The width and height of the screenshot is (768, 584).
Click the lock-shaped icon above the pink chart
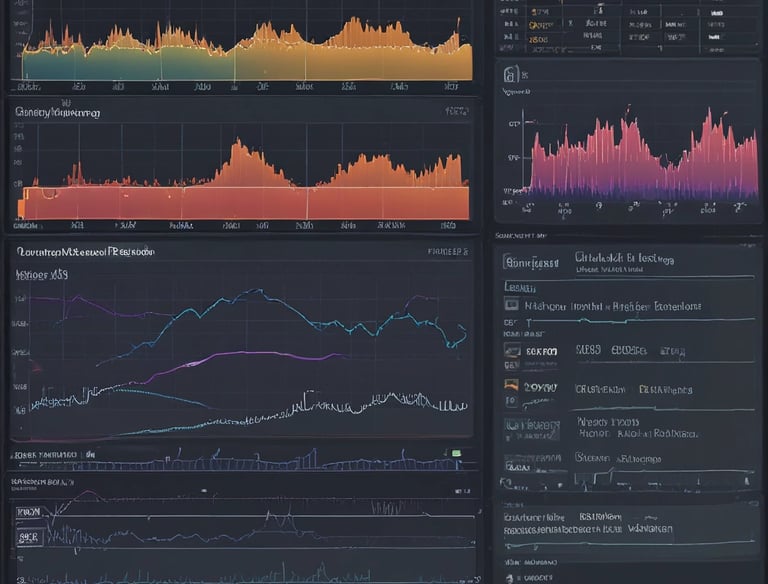click(x=510, y=74)
